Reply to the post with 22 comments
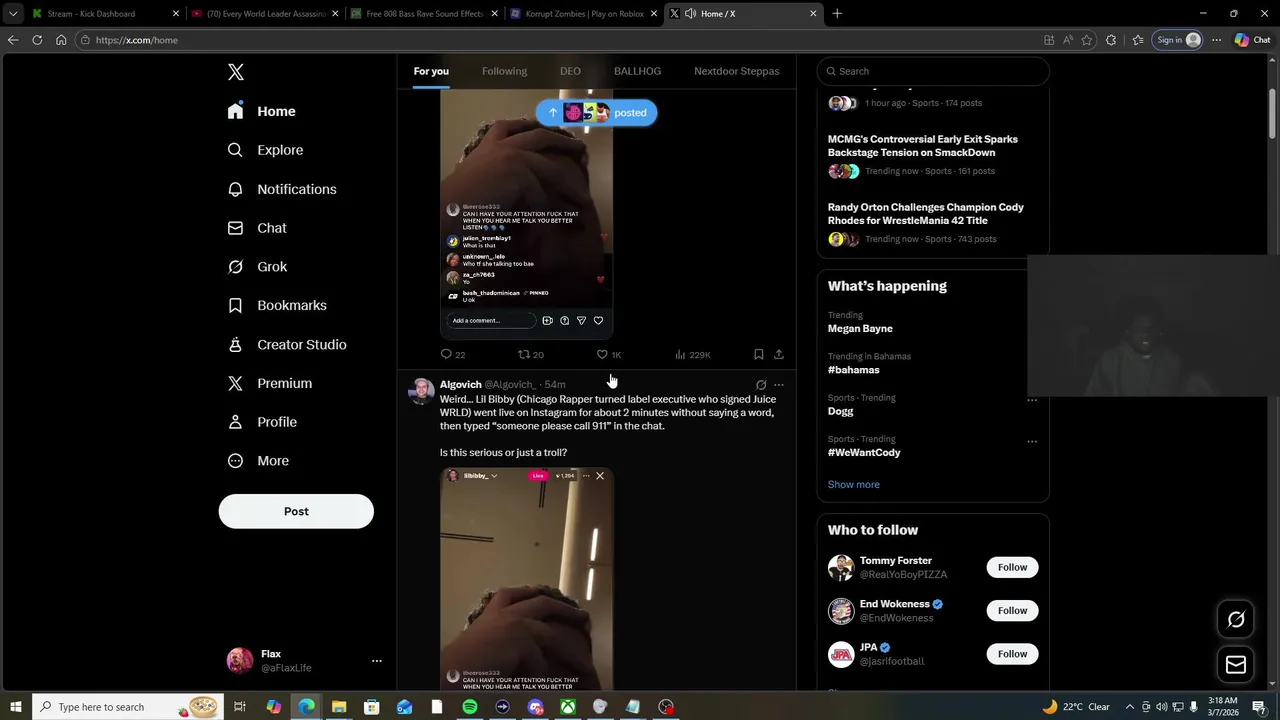1280x720 pixels. point(453,354)
